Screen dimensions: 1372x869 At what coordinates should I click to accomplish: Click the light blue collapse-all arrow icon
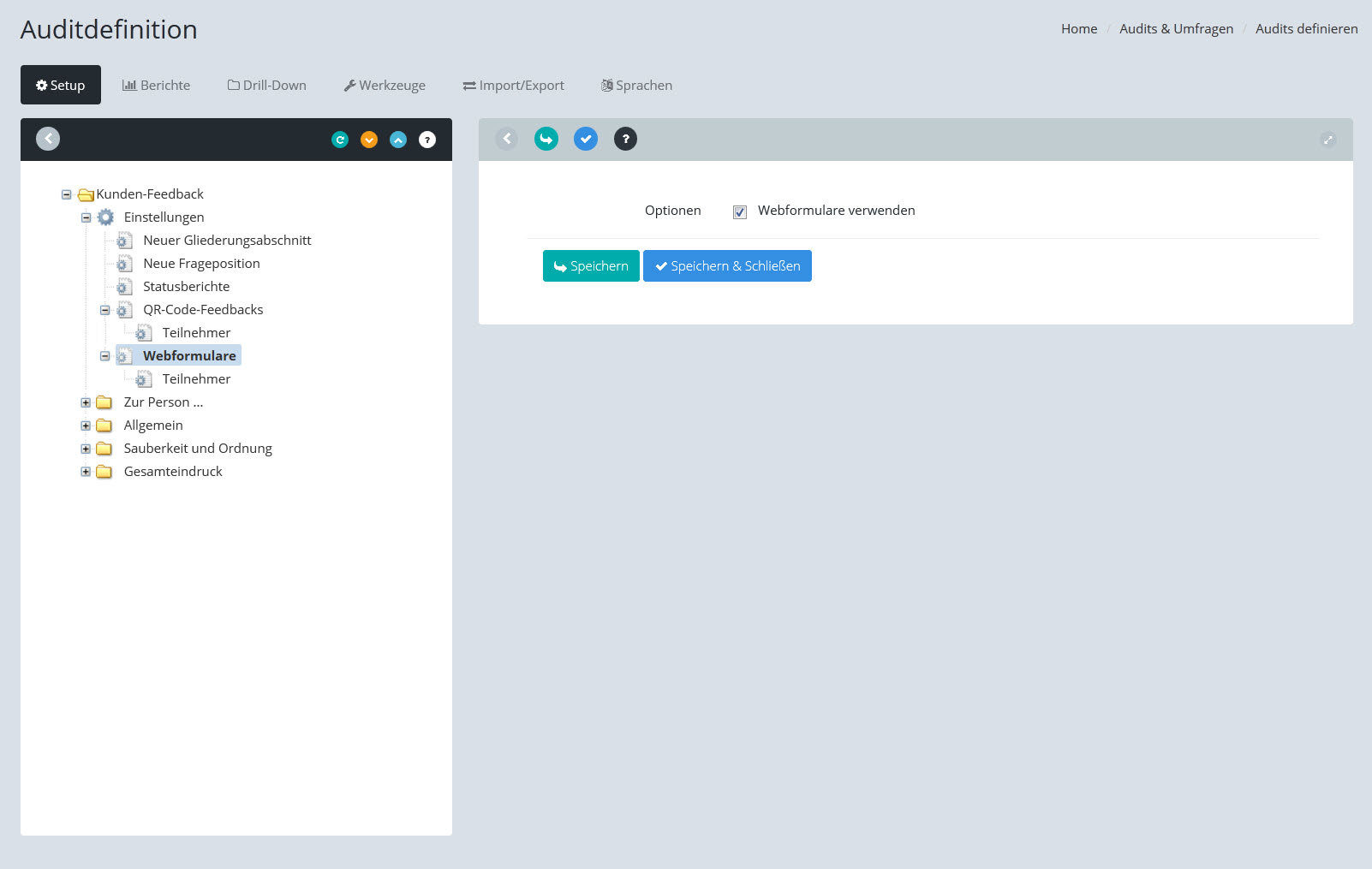pyautogui.click(x=398, y=140)
